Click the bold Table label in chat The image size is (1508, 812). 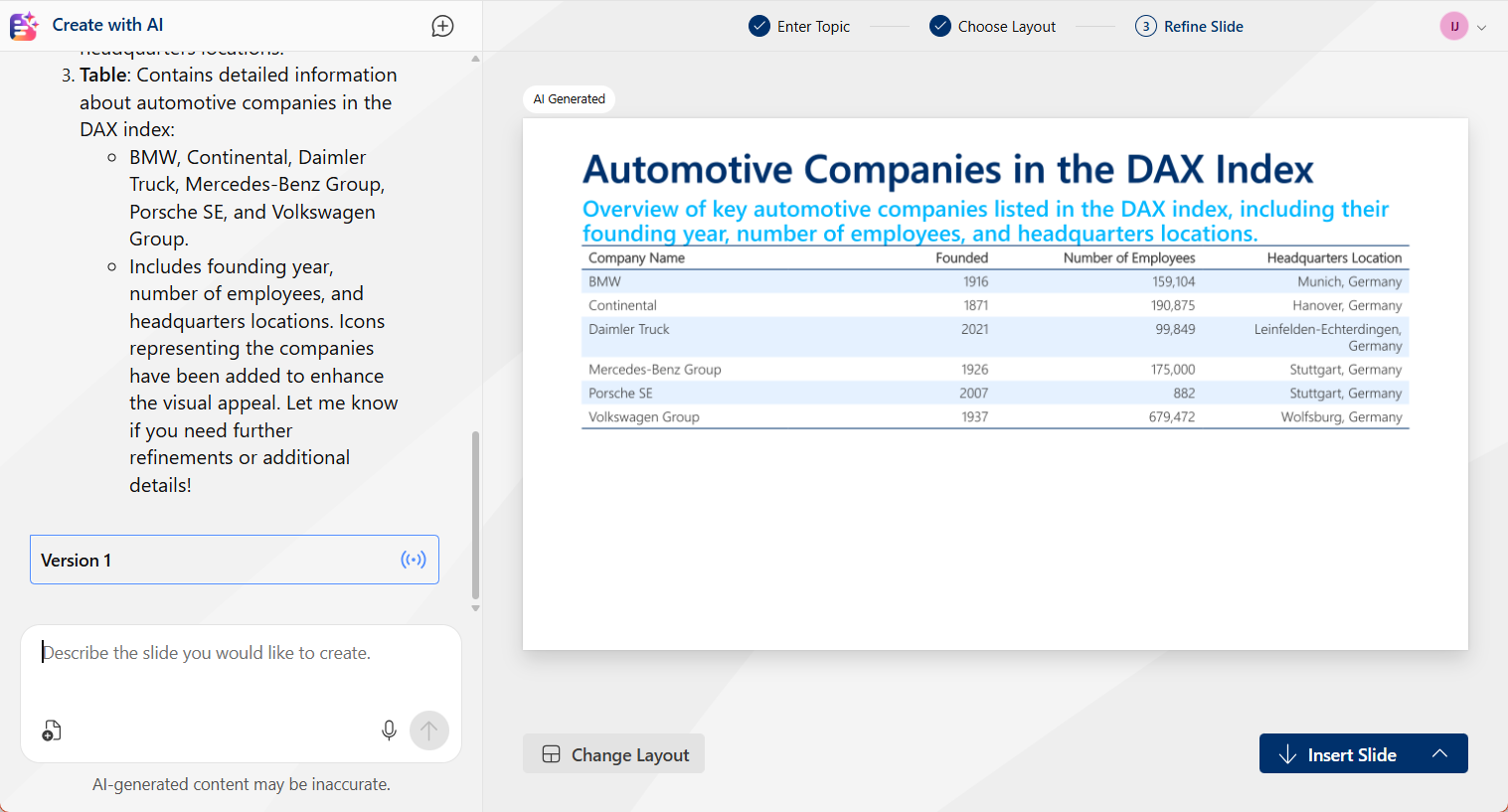coord(103,75)
